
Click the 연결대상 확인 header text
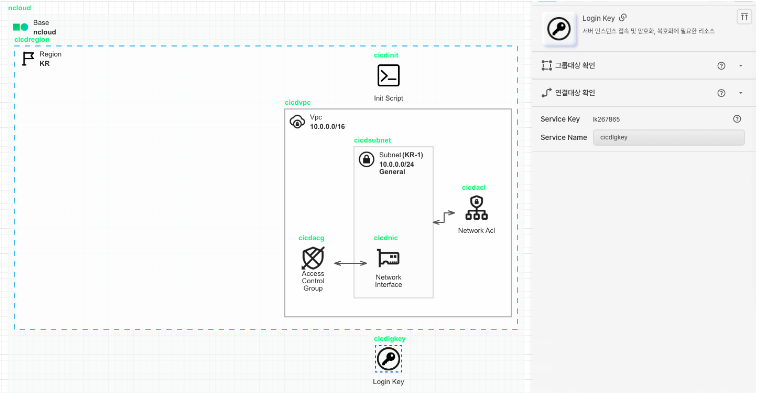coord(575,93)
